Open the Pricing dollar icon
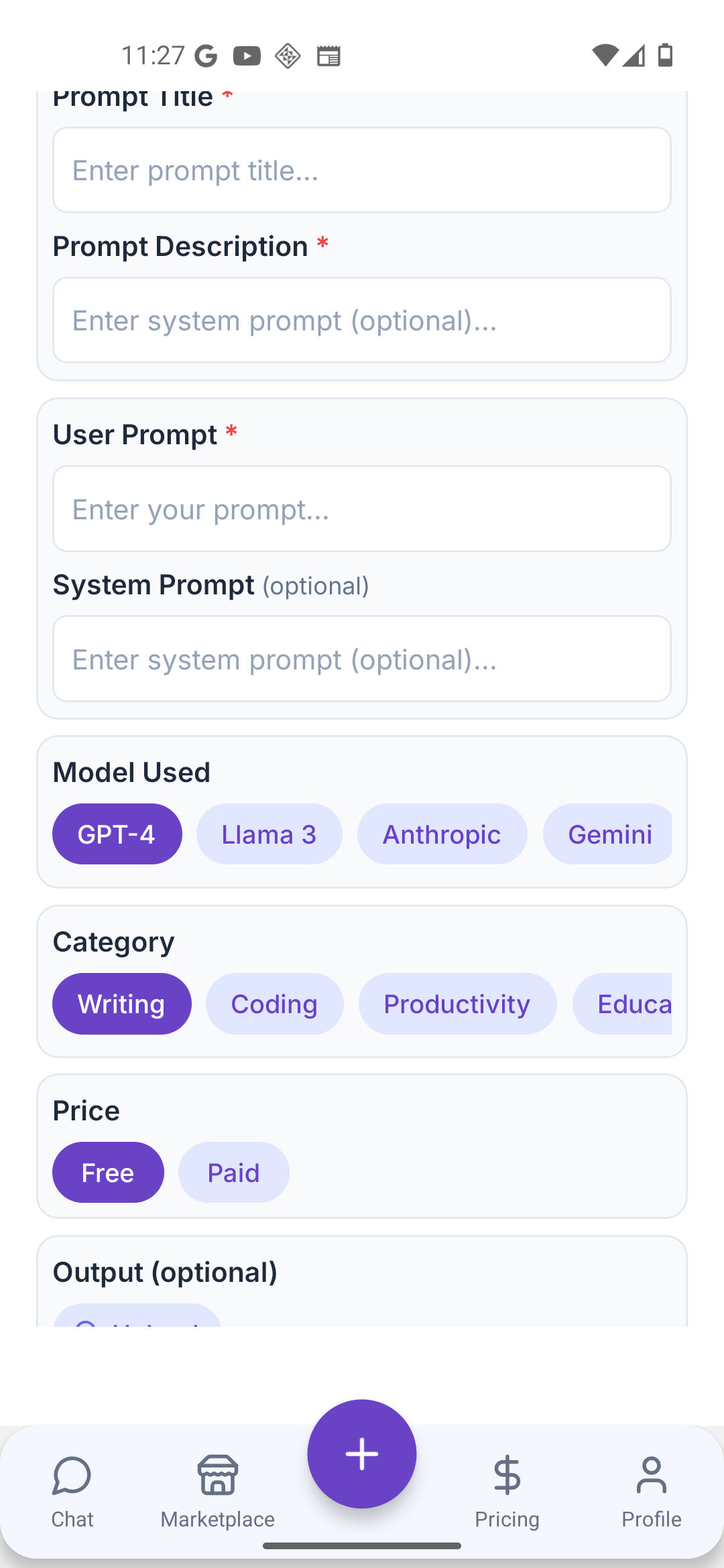The width and height of the screenshot is (724, 1568). 507,1476
